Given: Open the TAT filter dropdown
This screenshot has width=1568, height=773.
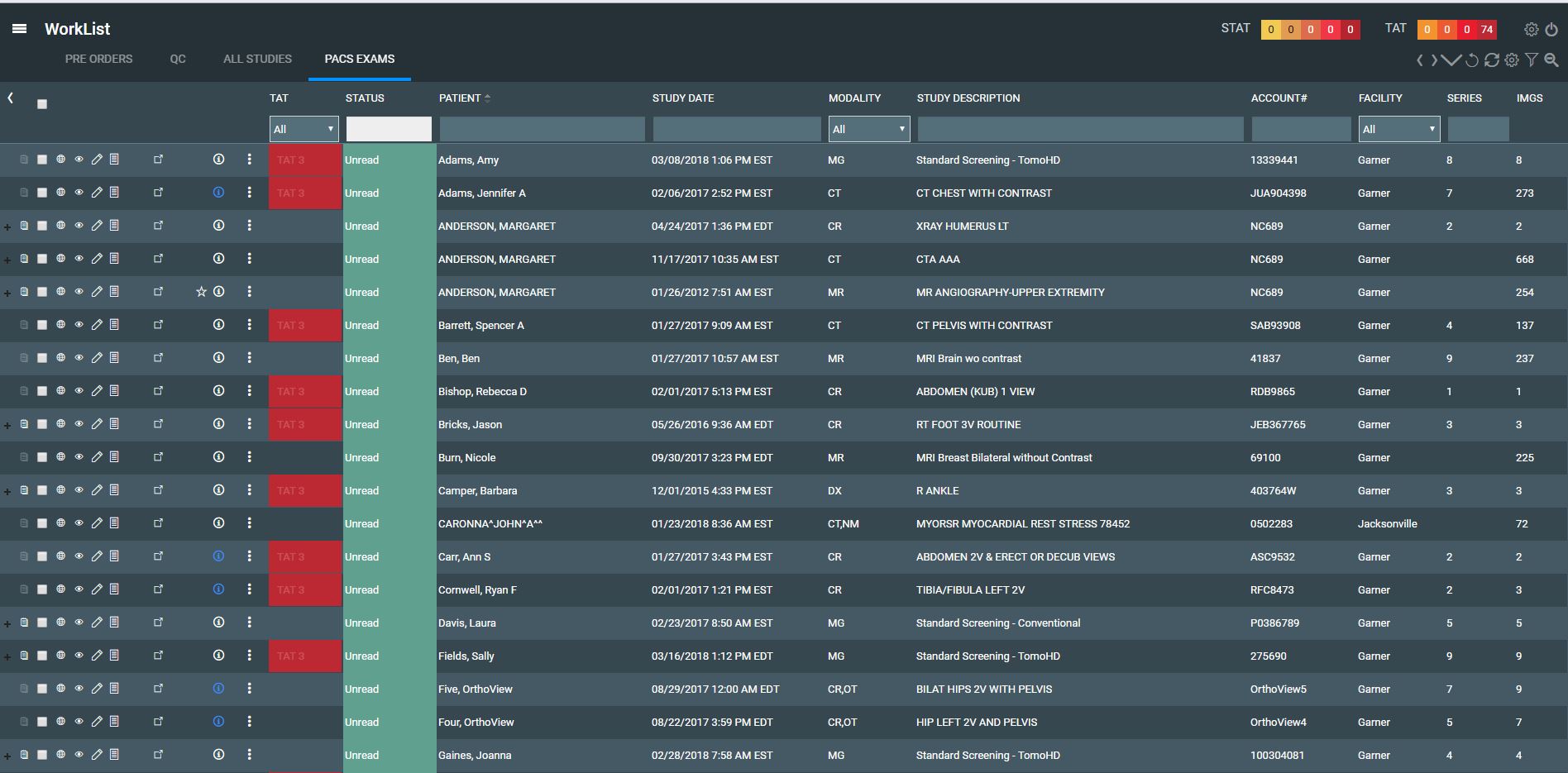Looking at the screenshot, I should (304, 129).
